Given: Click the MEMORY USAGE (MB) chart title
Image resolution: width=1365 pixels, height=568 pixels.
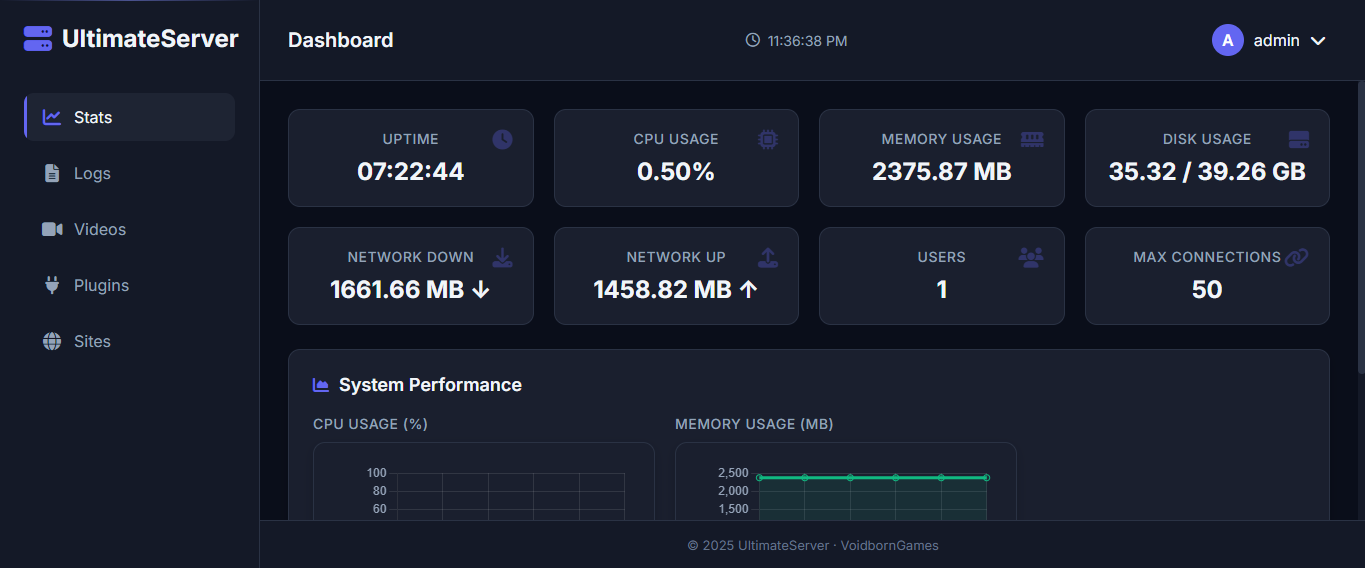Looking at the screenshot, I should pos(754,424).
